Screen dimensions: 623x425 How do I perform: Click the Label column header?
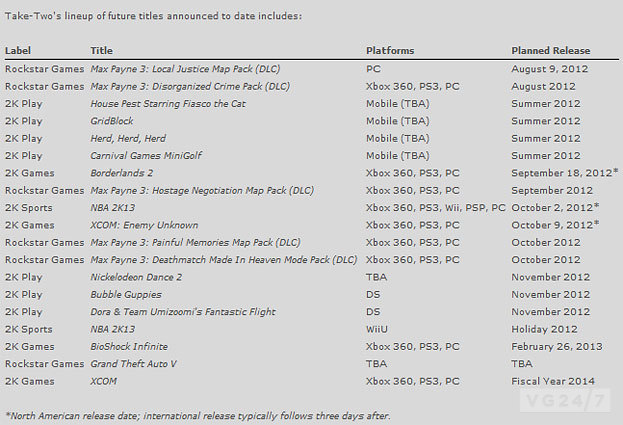18,51
